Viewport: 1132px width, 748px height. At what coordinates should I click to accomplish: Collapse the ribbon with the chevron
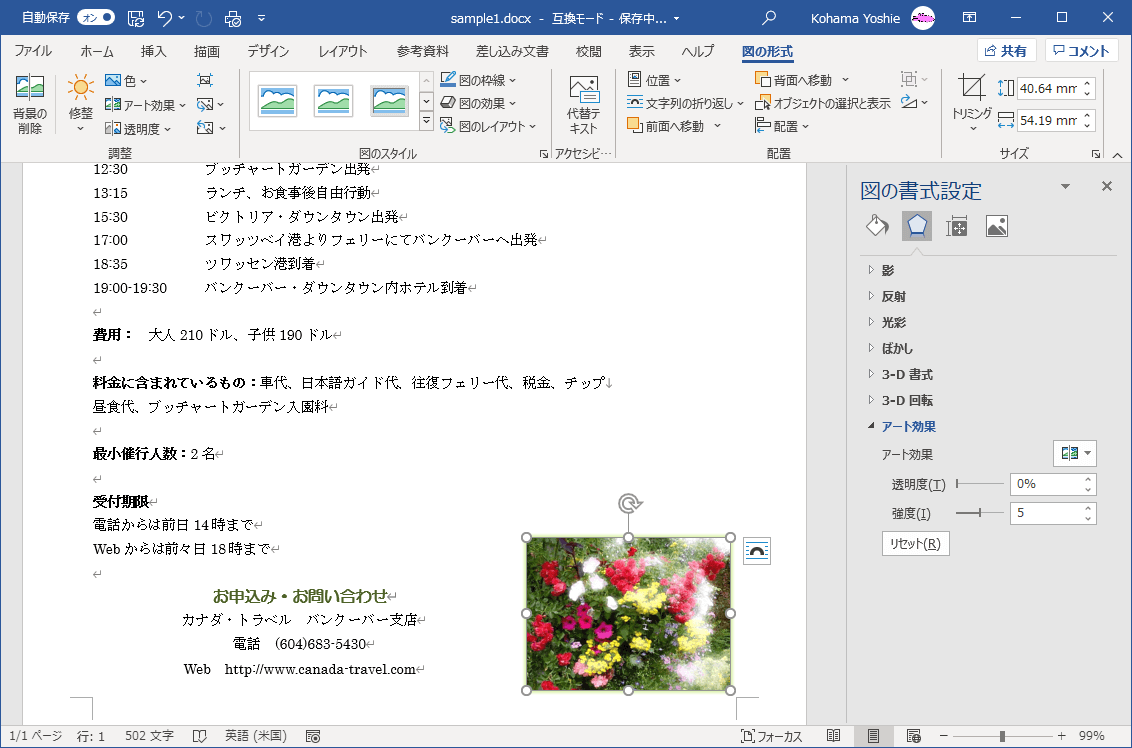(x=1117, y=155)
